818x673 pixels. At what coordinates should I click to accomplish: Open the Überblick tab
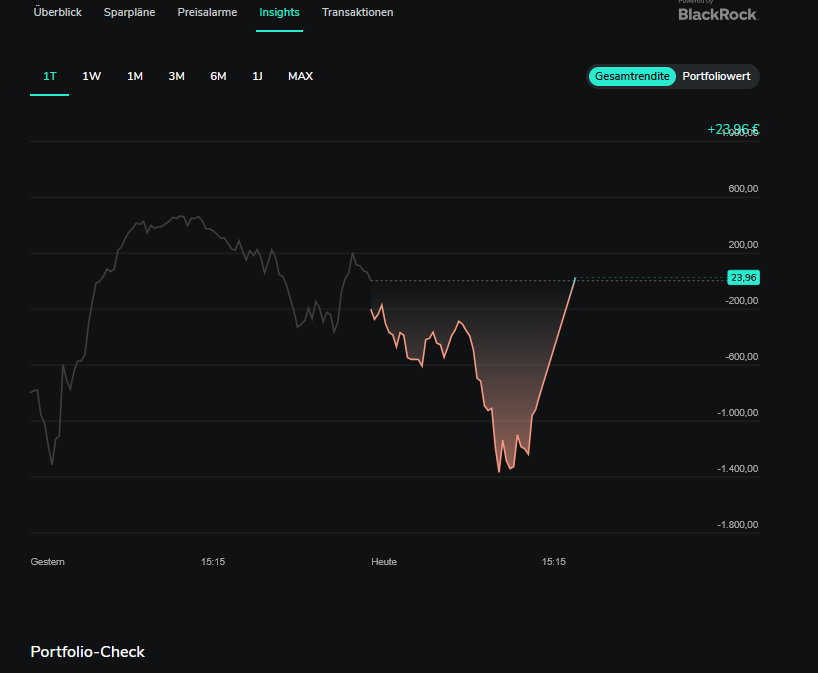(x=58, y=13)
